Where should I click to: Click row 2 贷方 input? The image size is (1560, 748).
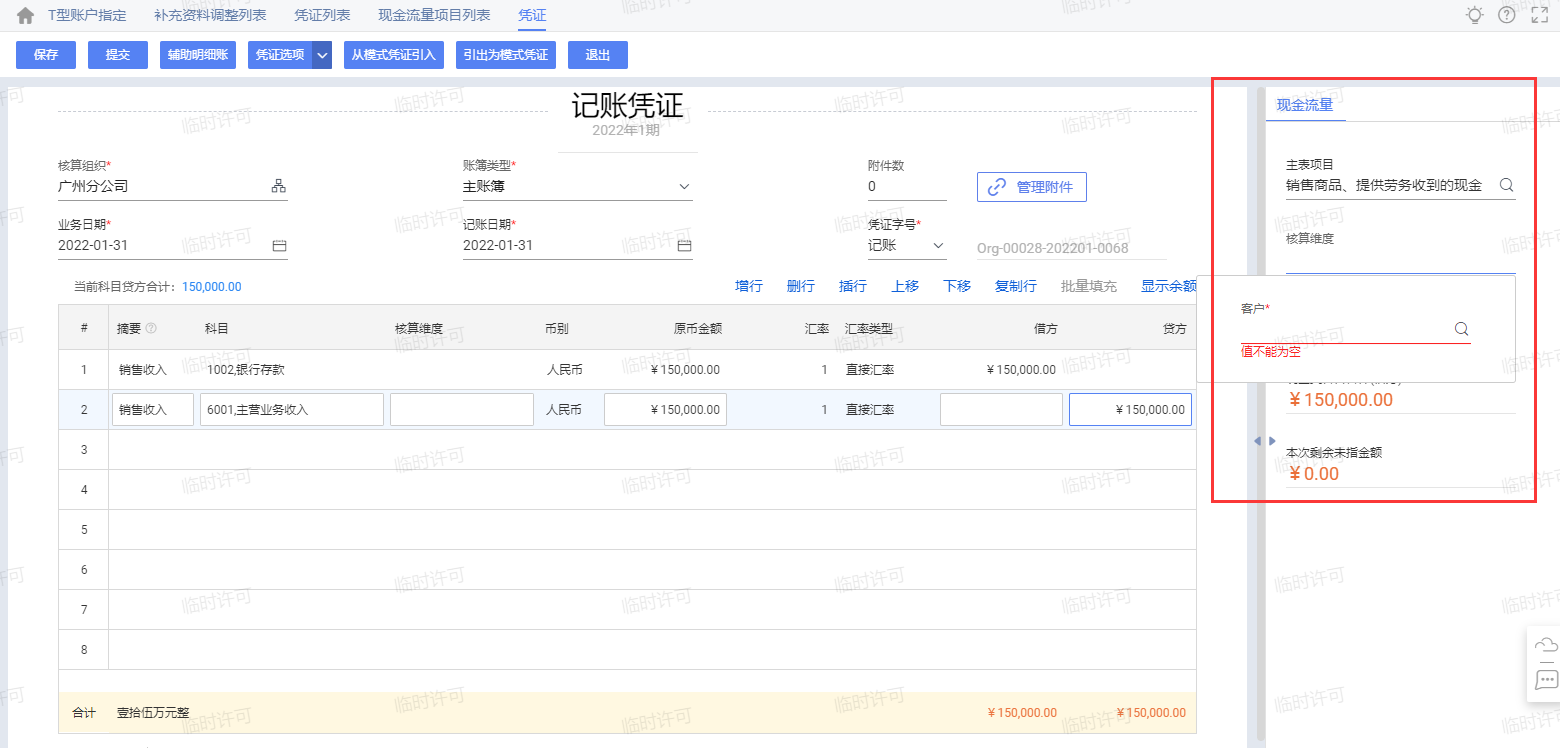click(1130, 410)
